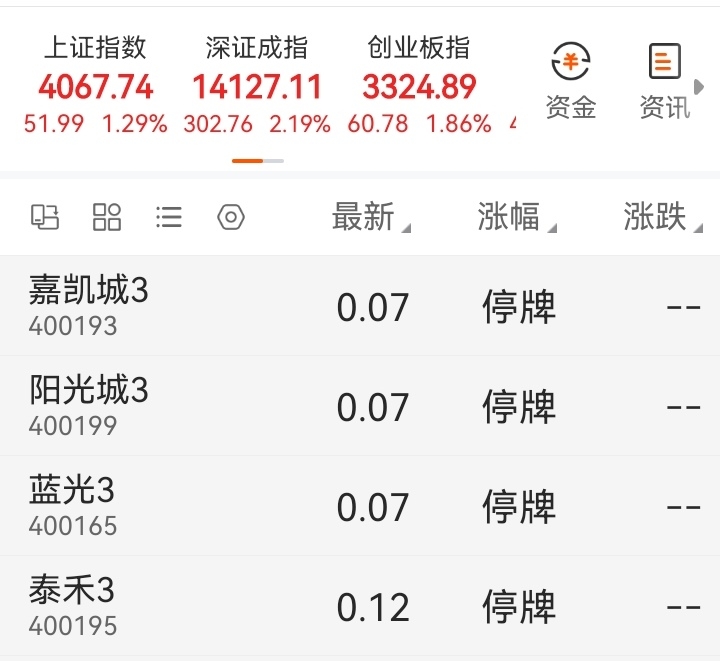The height and width of the screenshot is (661, 720).
Task: Tap the index carousel page indicator
Action: (258, 161)
